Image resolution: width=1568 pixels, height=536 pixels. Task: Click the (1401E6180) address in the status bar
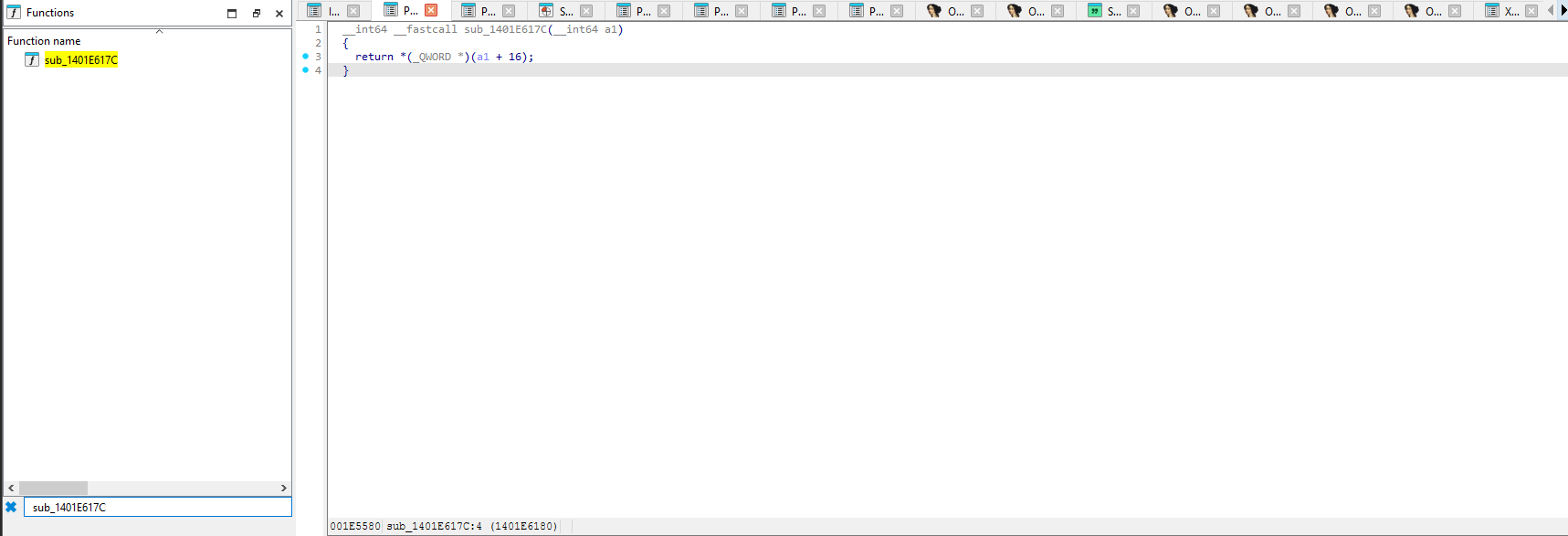pyautogui.click(x=524, y=526)
